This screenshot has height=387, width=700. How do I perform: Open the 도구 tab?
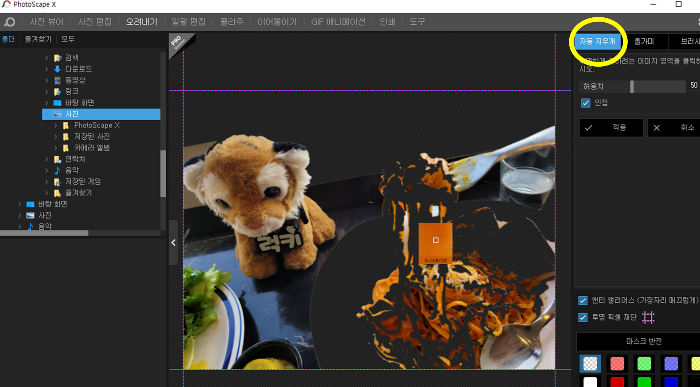click(x=417, y=22)
